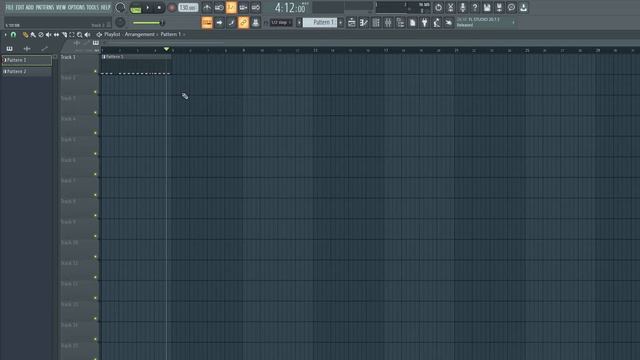Open pattern selector left arrow menu
The image size is (640, 360).
[299, 22]
